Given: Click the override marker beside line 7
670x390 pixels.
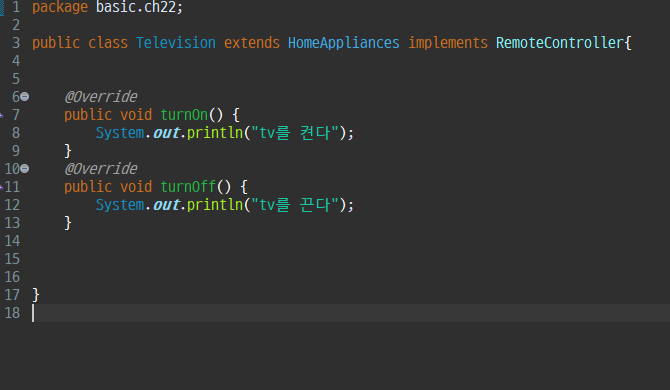Looking at the screenshot, I should click(1, 115).
